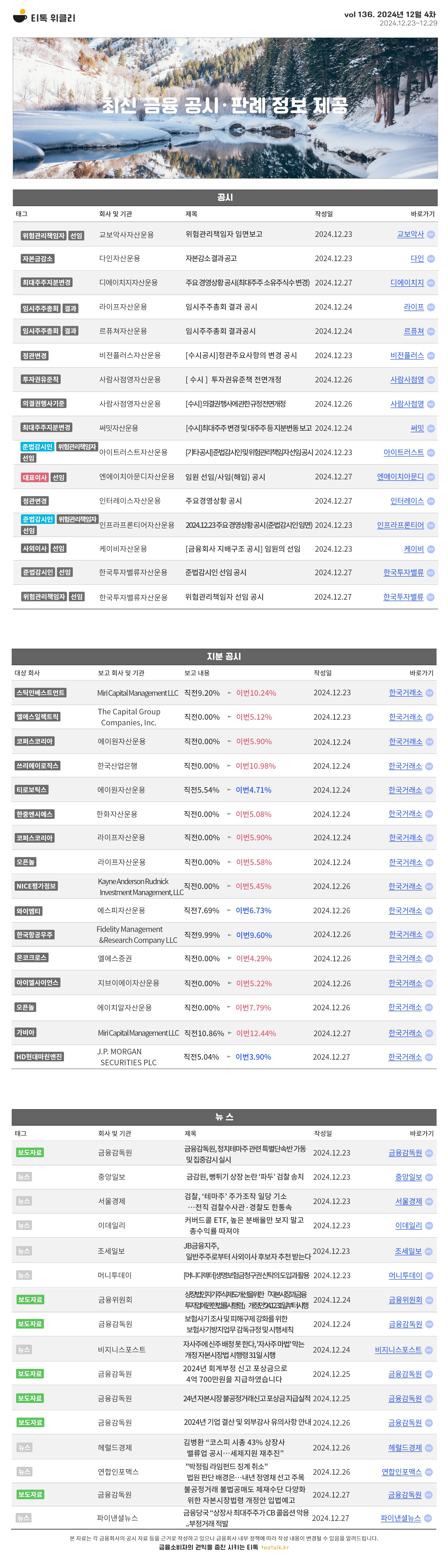Click the link icon beside 아이트러스트
448x1568 pixels.
(x=431, y=453)
